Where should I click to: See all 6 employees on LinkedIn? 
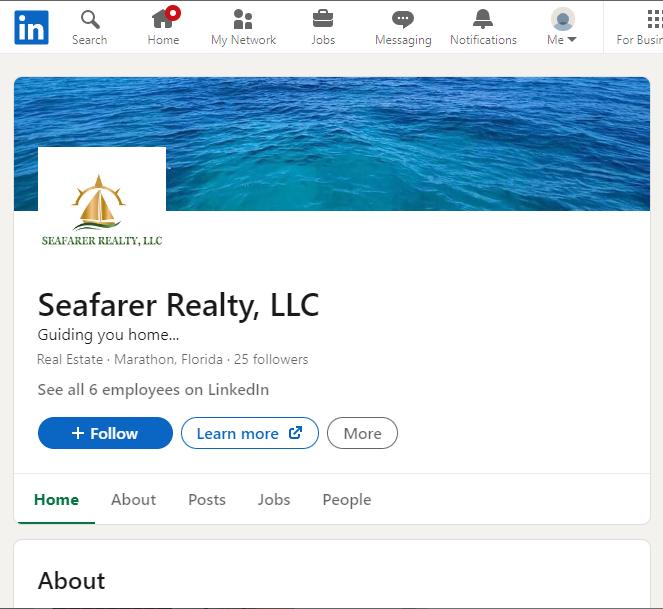[153, 390]
